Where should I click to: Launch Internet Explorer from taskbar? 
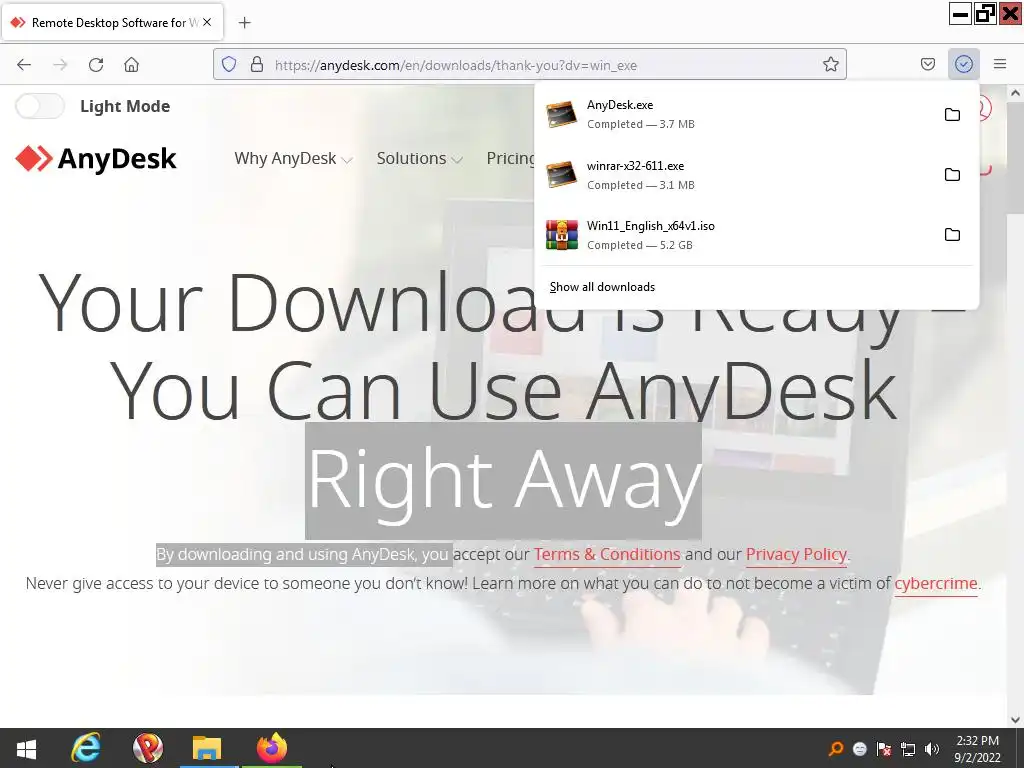coord(86,748)
